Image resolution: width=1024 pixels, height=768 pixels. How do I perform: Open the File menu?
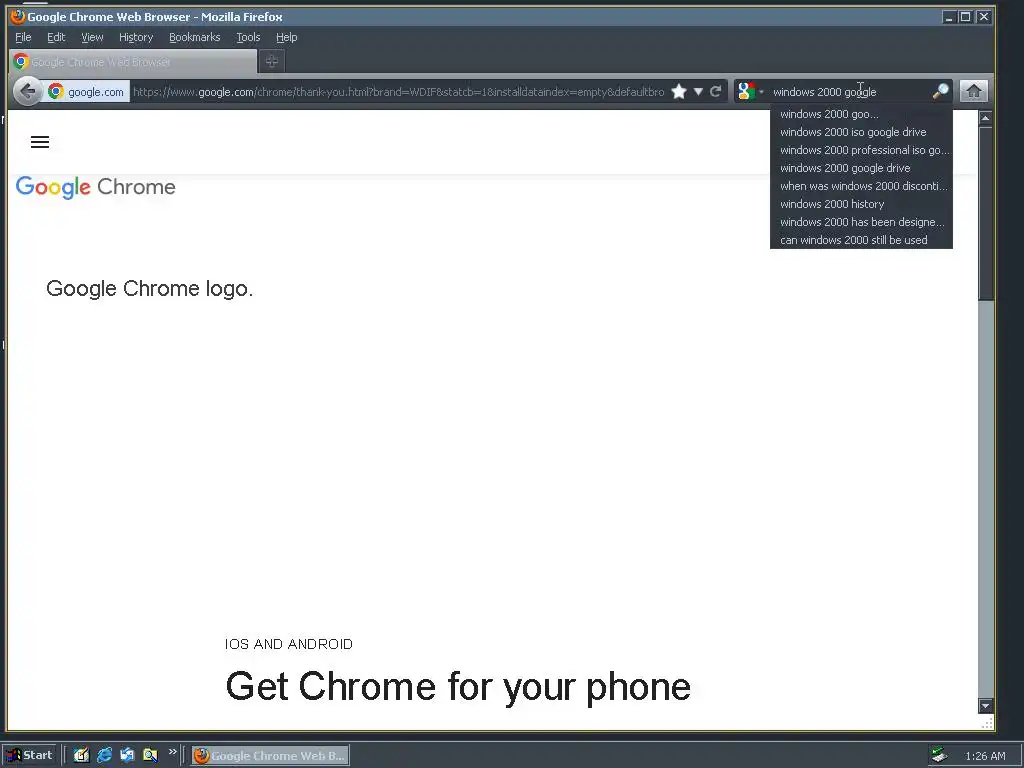tap(23, 37)
